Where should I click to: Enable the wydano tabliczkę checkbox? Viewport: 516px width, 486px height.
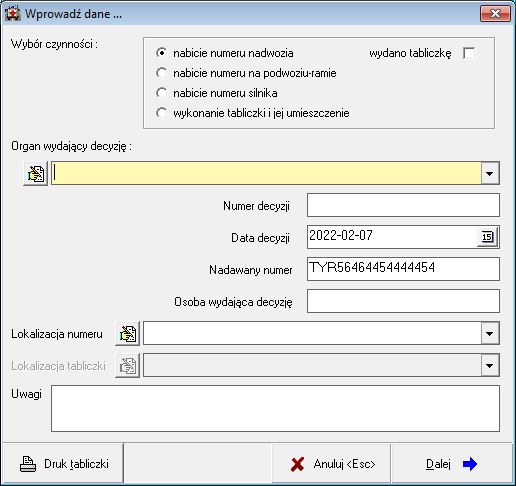(469, 53)
